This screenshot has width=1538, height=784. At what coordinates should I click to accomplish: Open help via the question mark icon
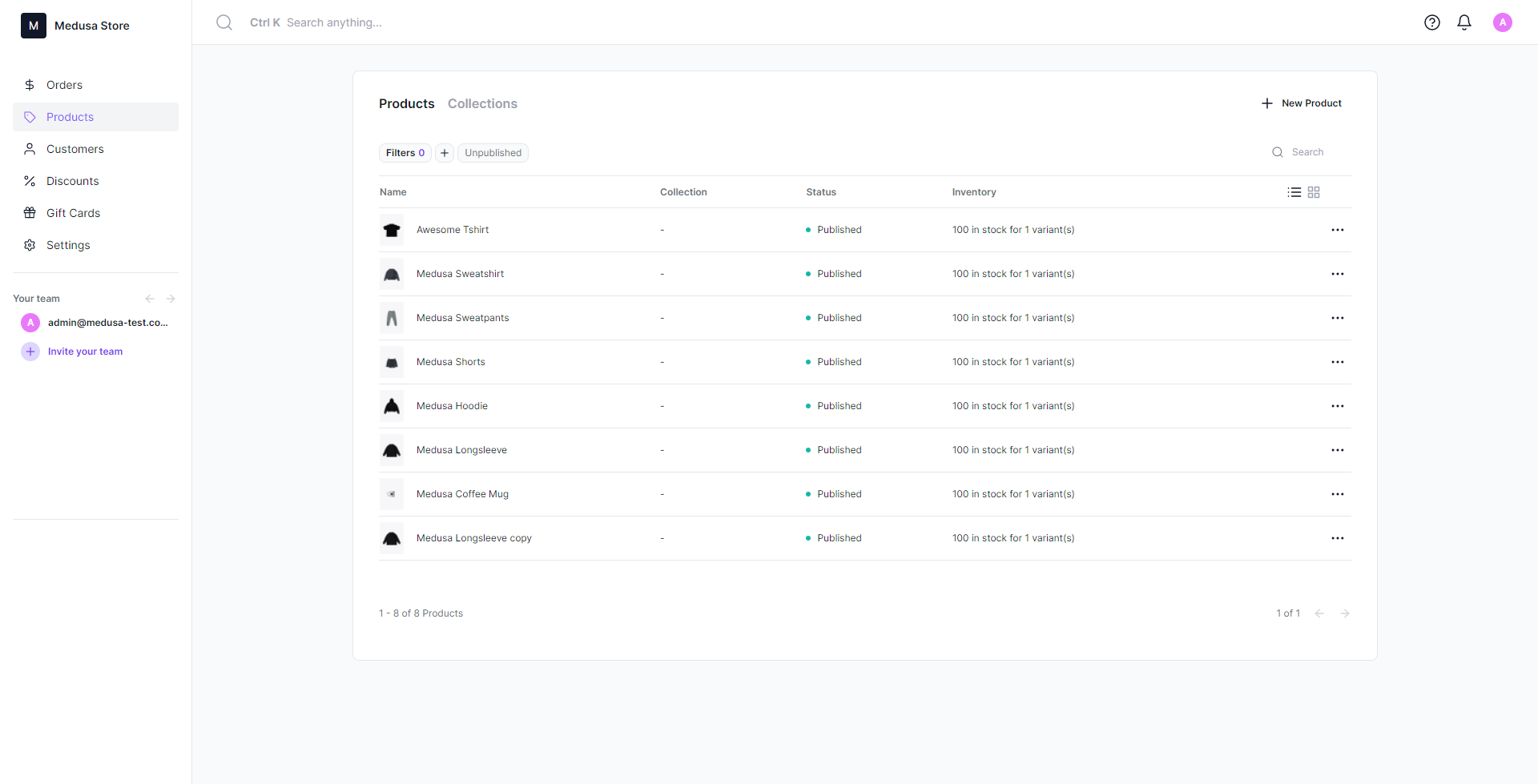coord(1432,22)
